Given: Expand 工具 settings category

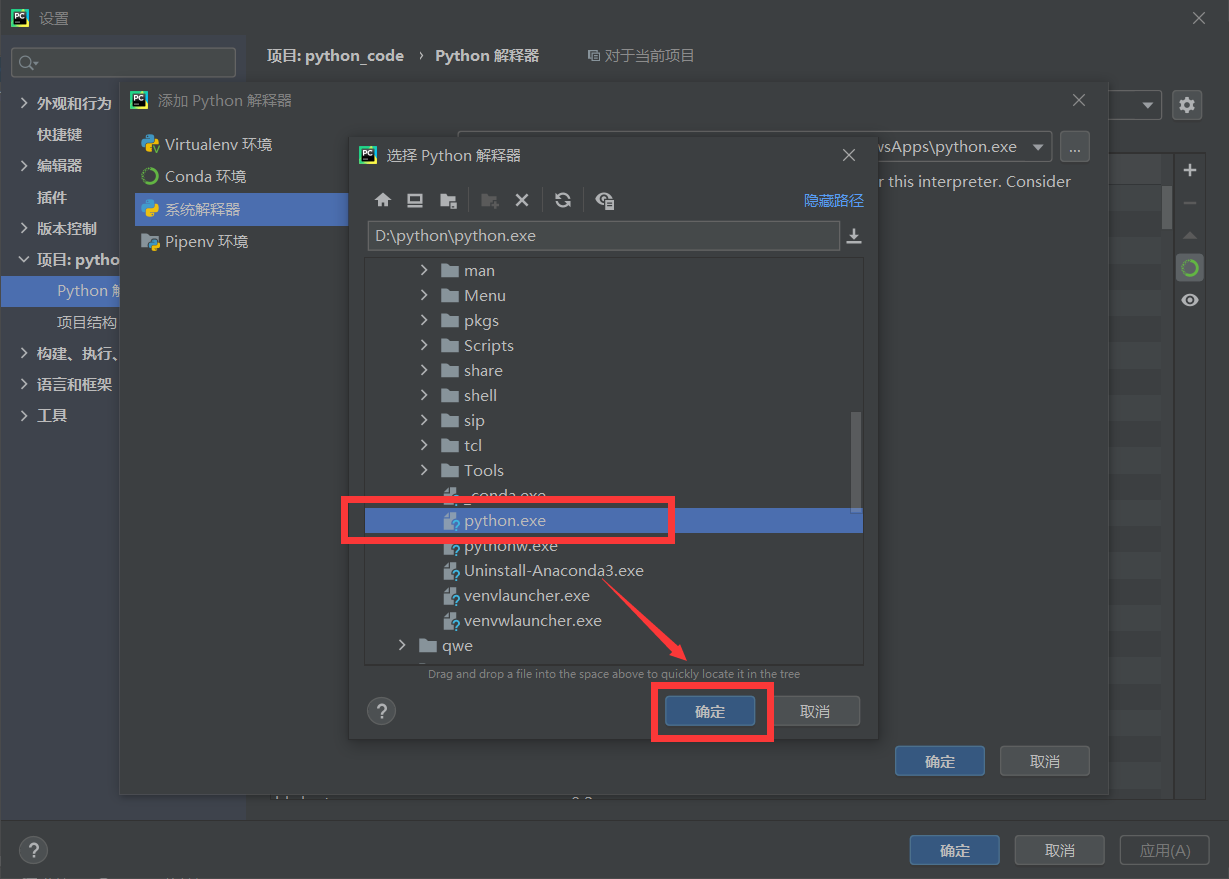Looking at the screenshot, I should [x=24, y=415].
